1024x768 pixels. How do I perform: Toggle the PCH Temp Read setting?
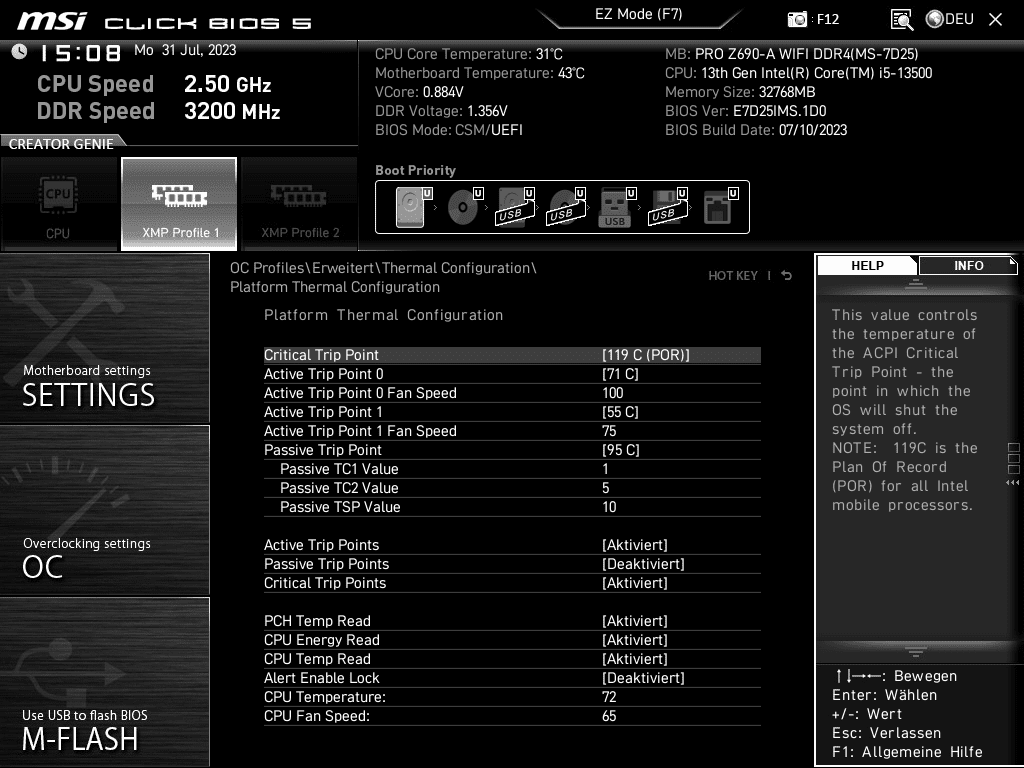512,621
